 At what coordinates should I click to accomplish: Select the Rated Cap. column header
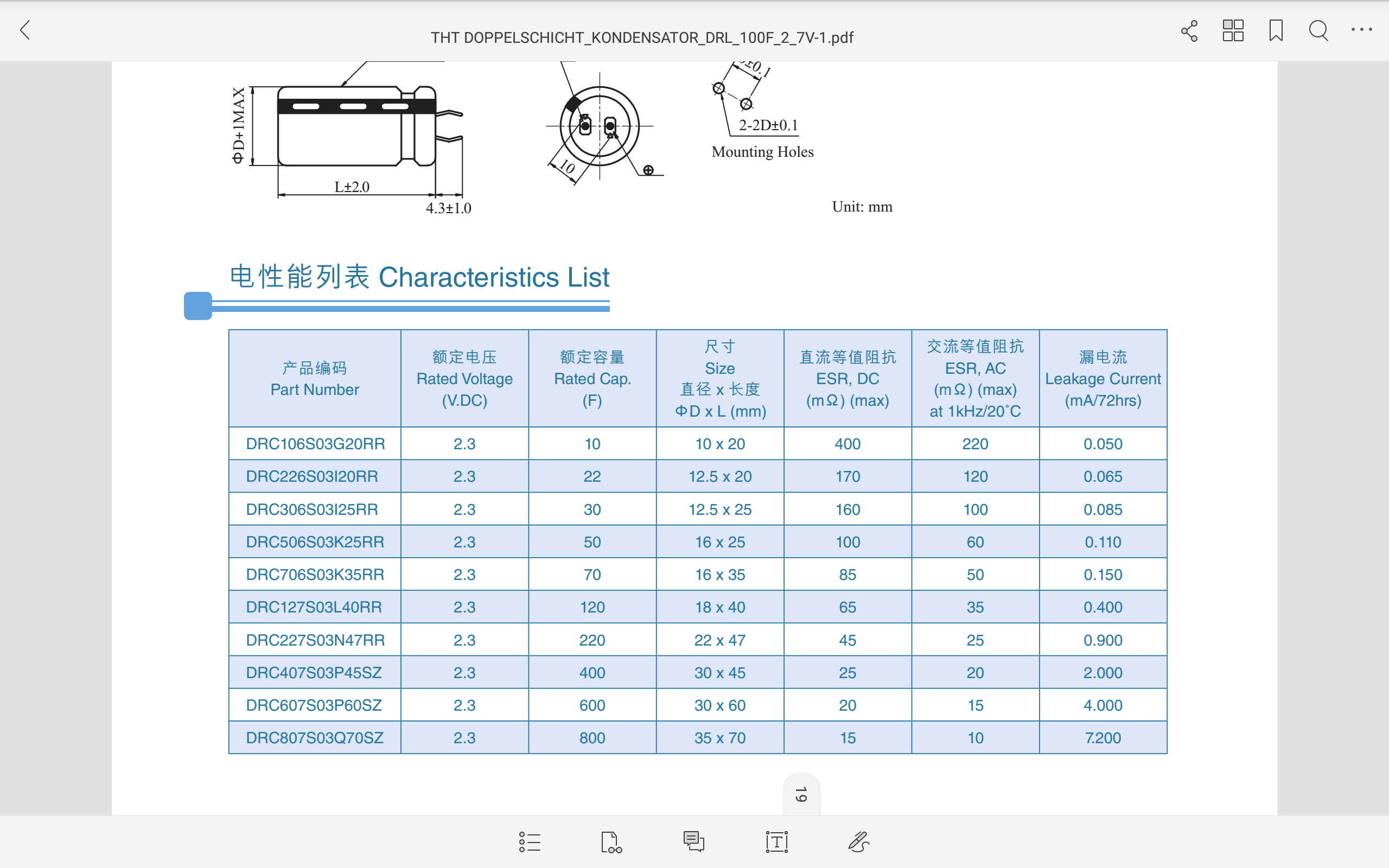click(592, 379)
